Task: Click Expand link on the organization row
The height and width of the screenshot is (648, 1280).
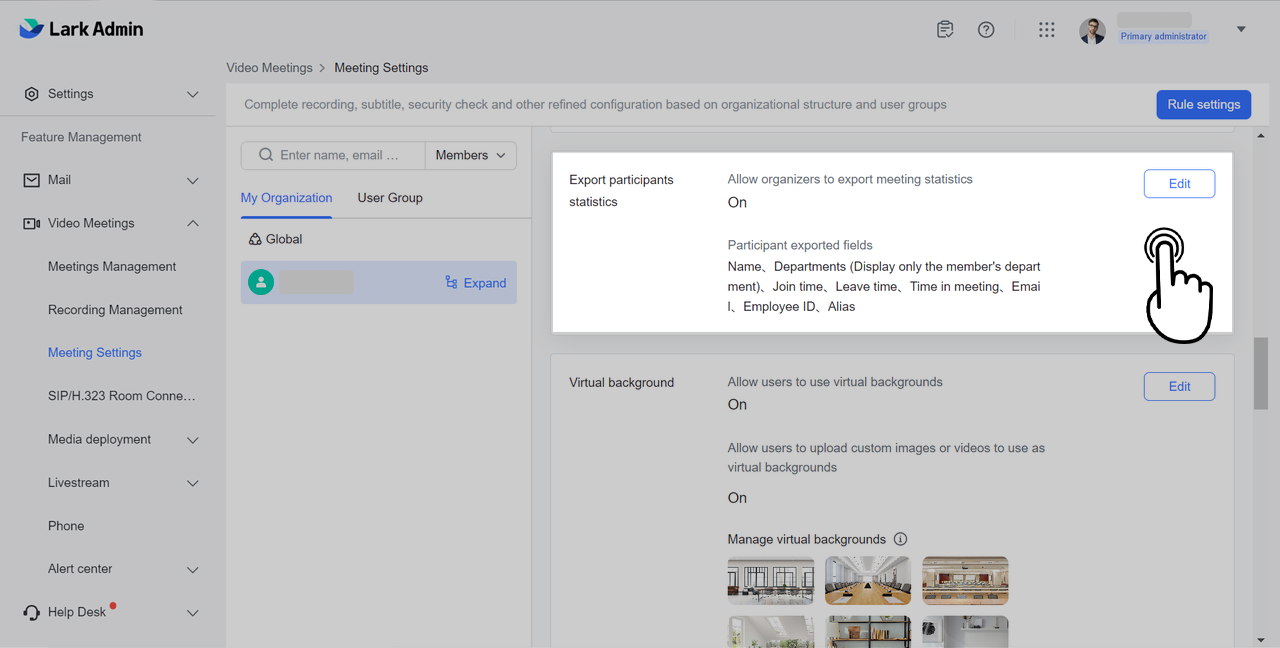Action: (x=476, y=283)
